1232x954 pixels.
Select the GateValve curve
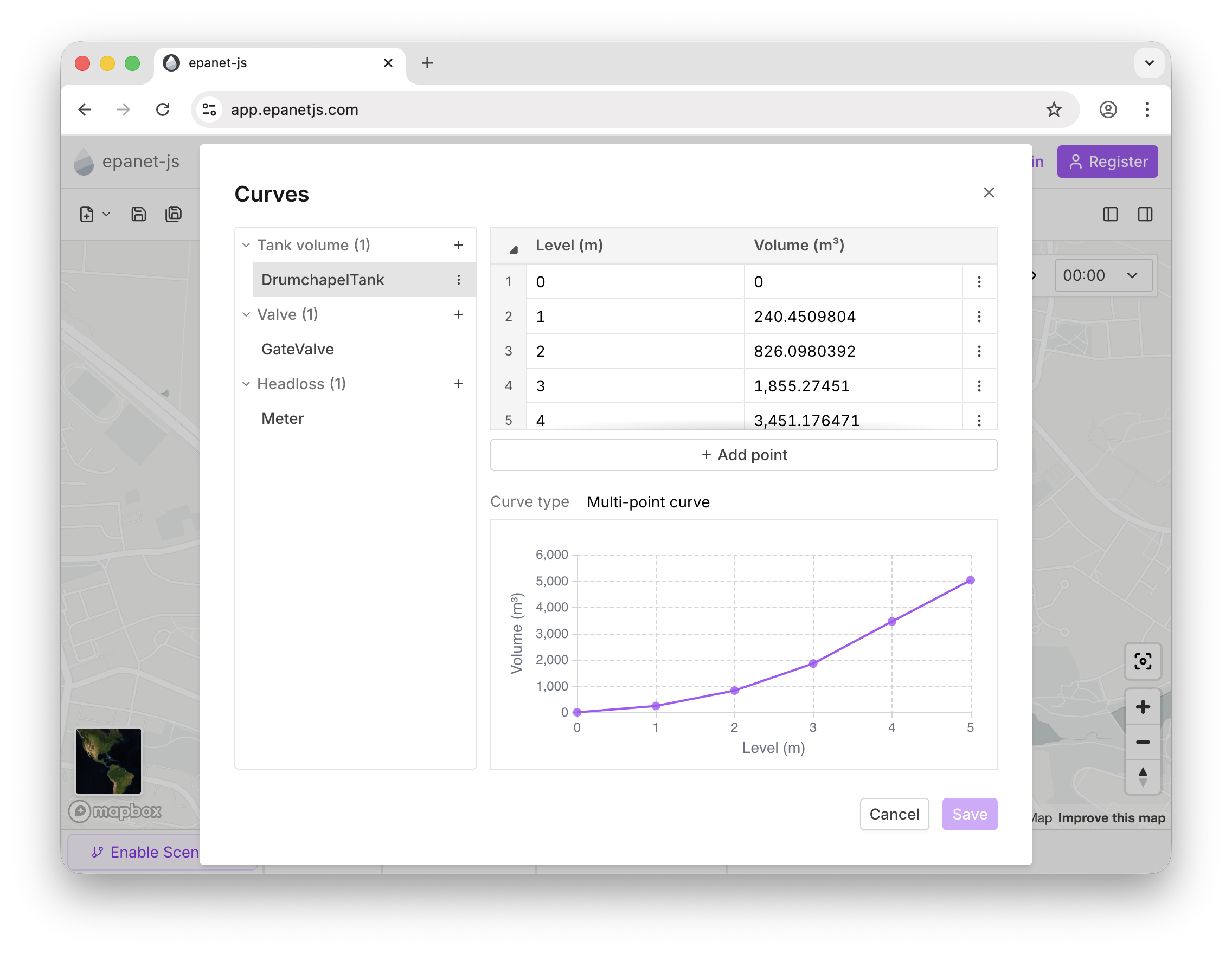298,350
